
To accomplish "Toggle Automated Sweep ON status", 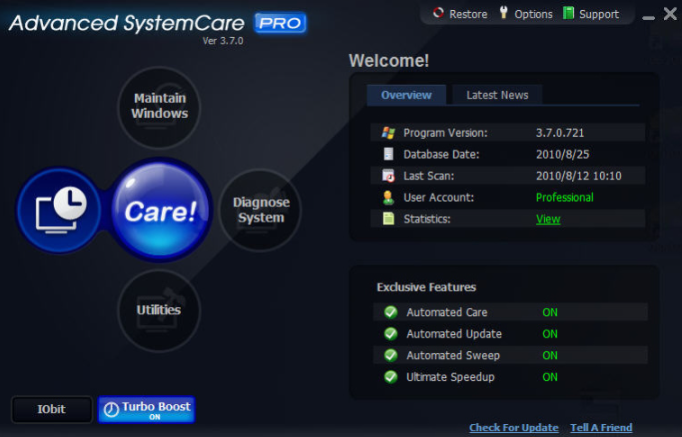I will (550, 355).
